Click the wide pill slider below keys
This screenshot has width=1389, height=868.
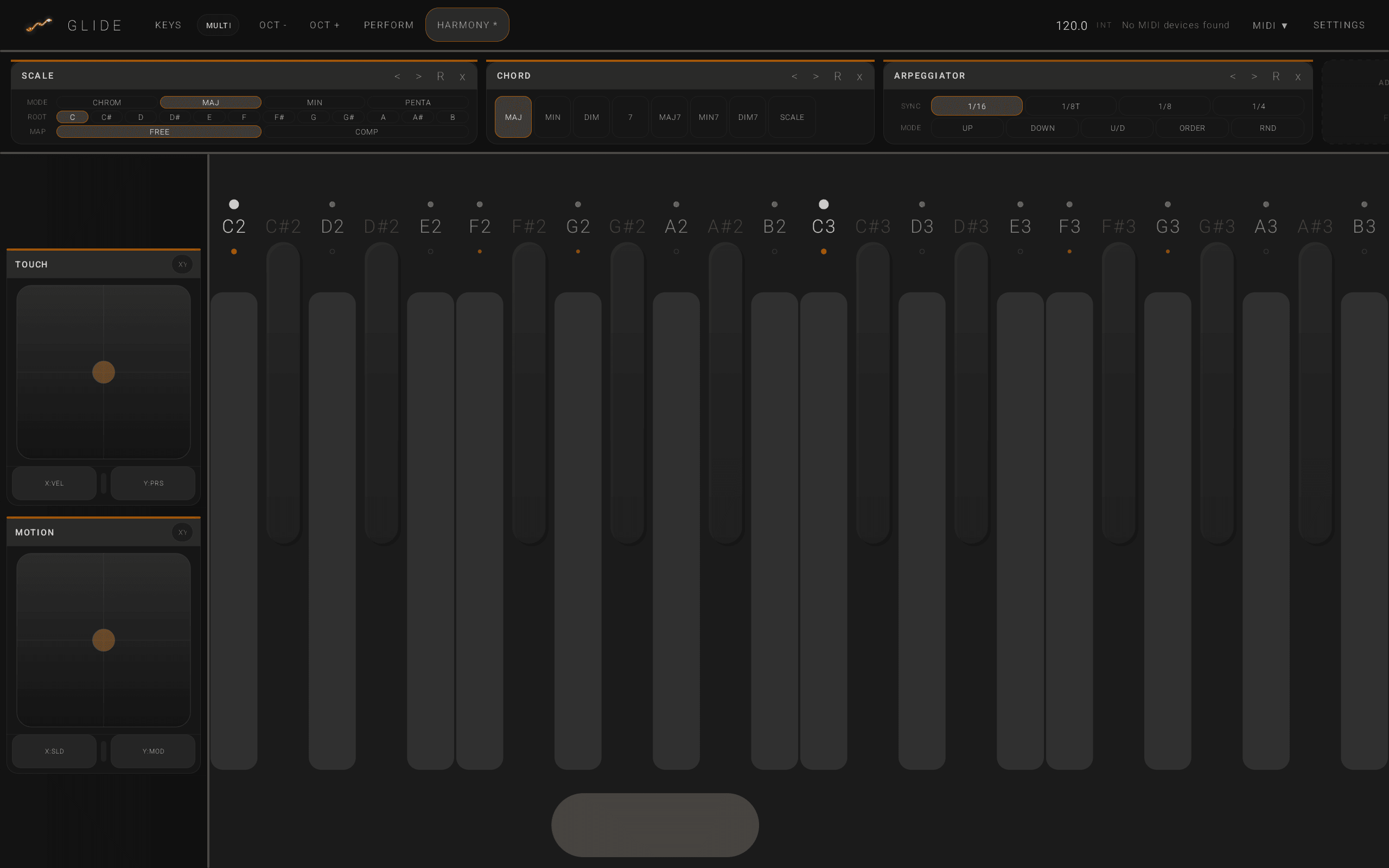point(655,825)
